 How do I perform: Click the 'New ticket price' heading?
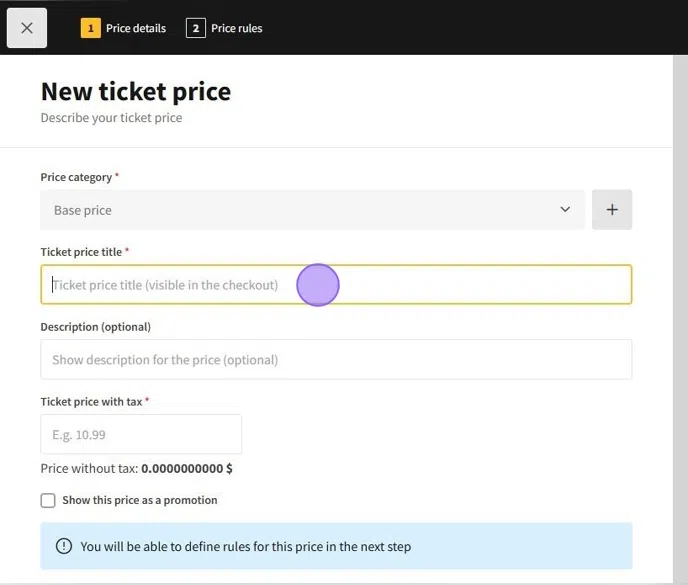click(x=136, y=91)
